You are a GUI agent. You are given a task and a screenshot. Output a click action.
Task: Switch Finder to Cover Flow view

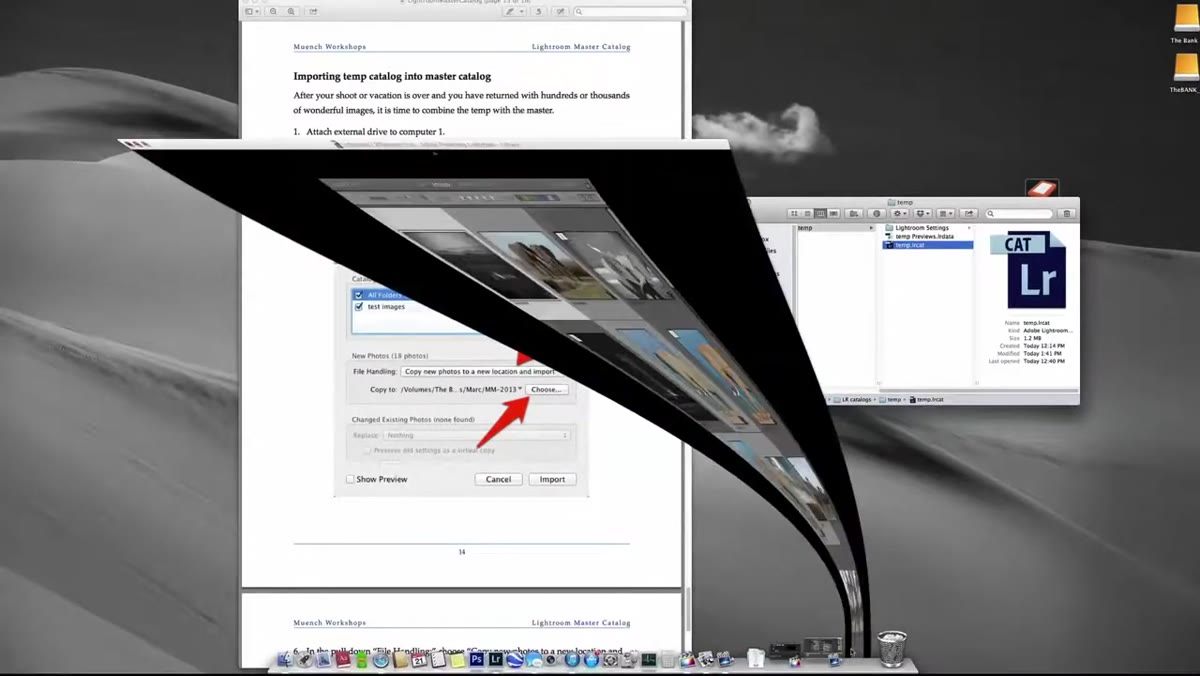coord(833,213)
